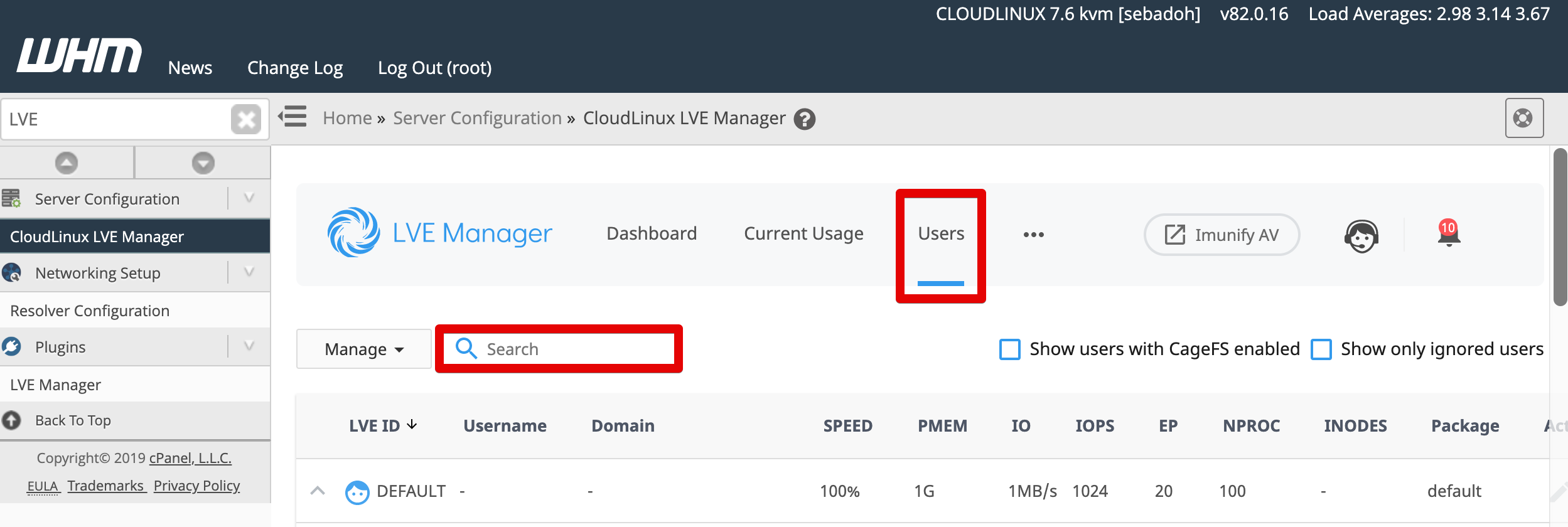This screenshot has height=527, width=1568.
Task: Click Load Averages text in header
Action: (1429, 14)
